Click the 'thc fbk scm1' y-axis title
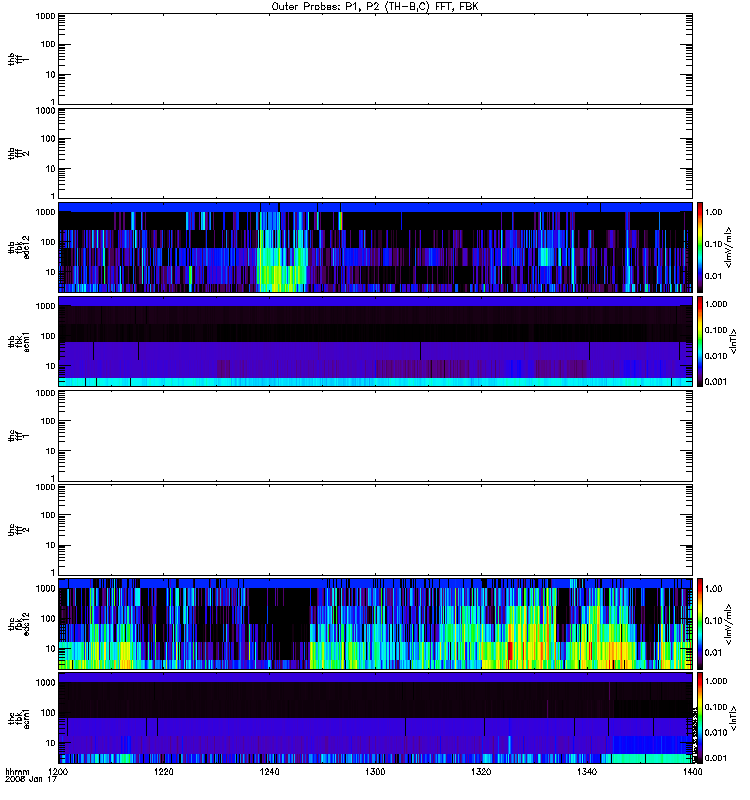This screenshot has width=750, height=800. 19,718
